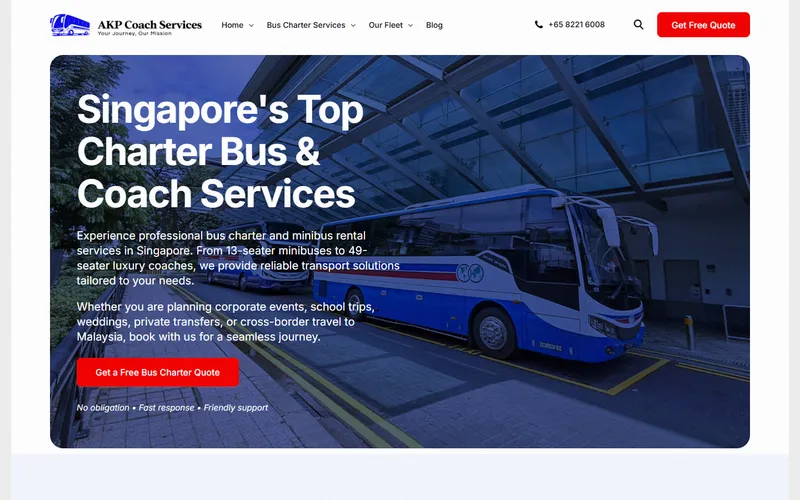Click the Singapore's Top Charter Bus heading
The width and height of the screenshot is (800, 500).
[220, 152]
